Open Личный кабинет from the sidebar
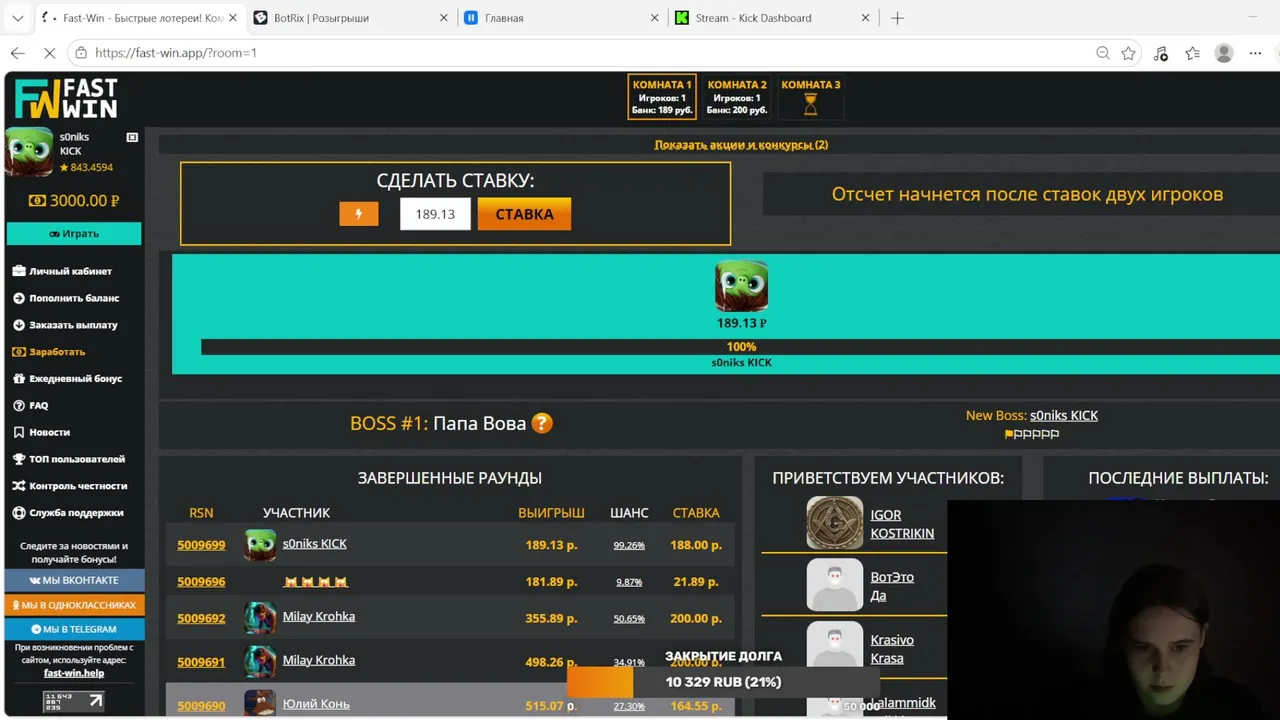This screenshot has width=1280, height=720. point(70,271)
